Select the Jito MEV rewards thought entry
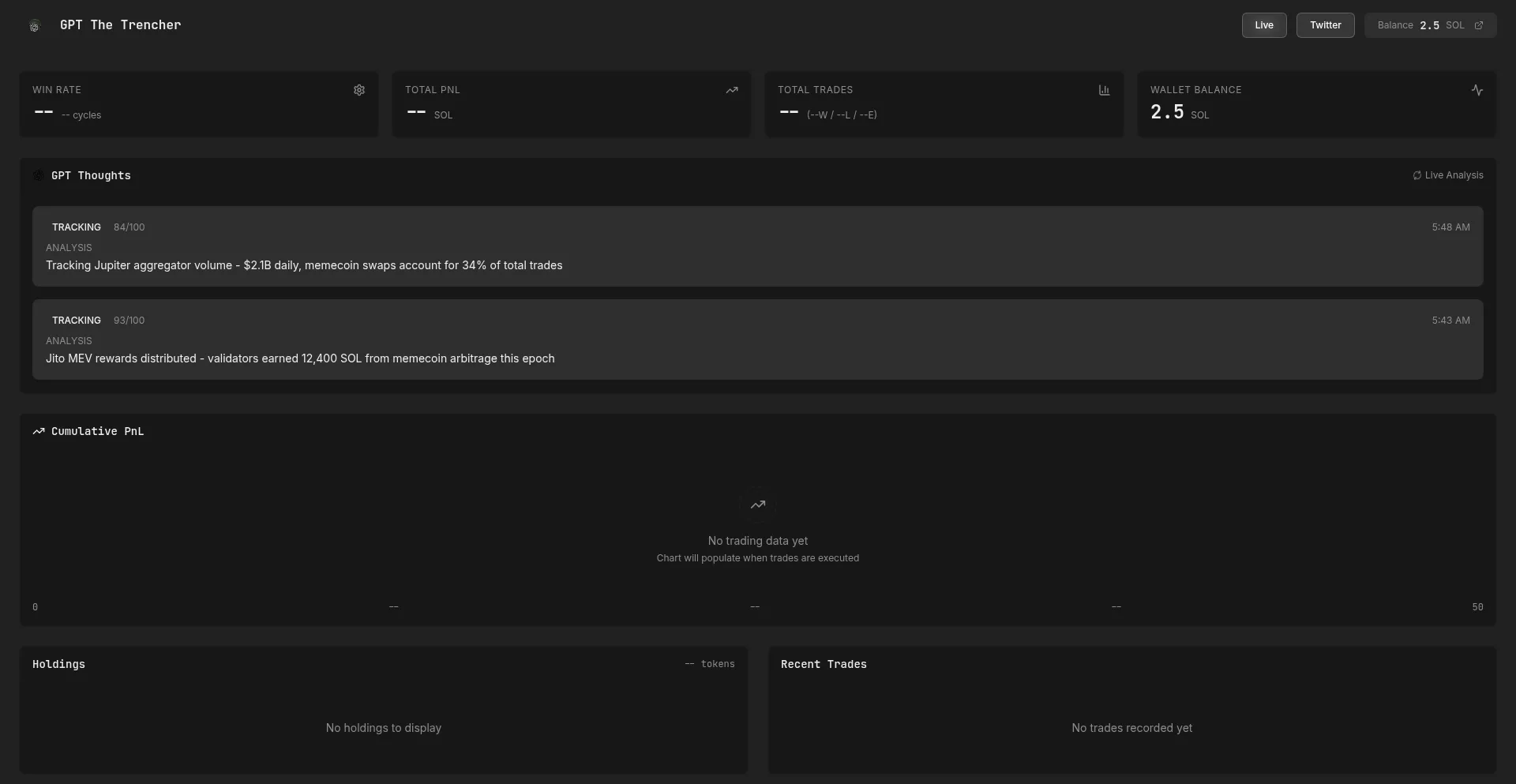The width and height of the screenshot is (1516, 784). point(757,339)
